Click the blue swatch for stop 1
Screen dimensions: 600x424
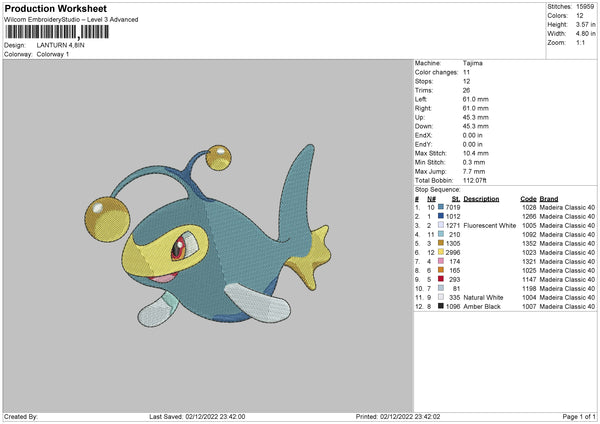[x=441, y=206]
